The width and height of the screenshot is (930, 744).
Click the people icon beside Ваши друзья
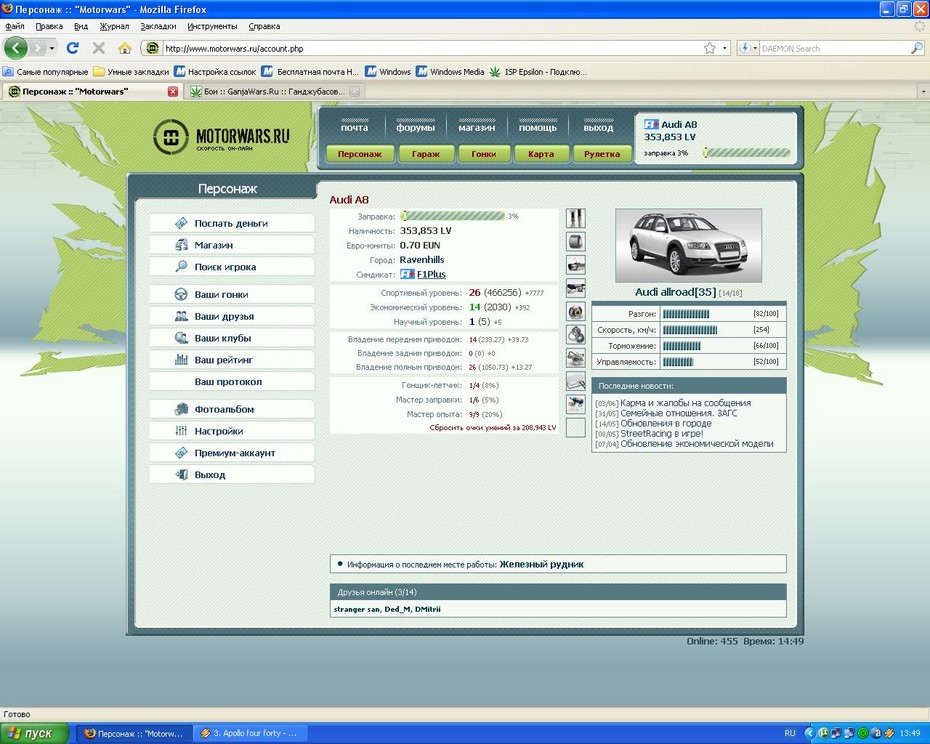(181, 316)
